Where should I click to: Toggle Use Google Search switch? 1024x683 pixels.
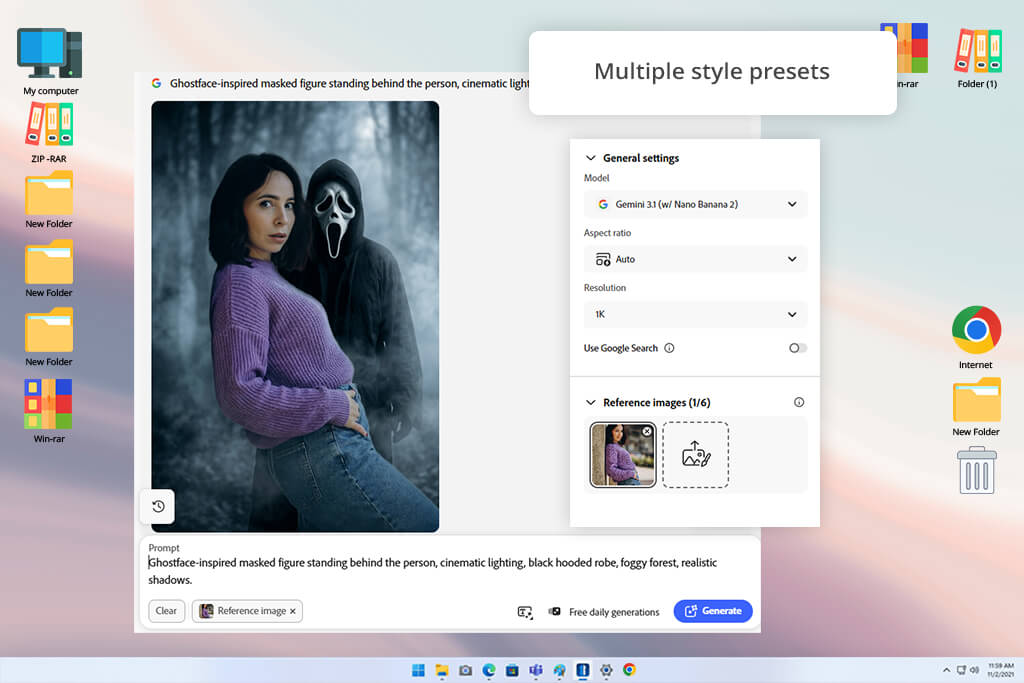click(797, 348)
